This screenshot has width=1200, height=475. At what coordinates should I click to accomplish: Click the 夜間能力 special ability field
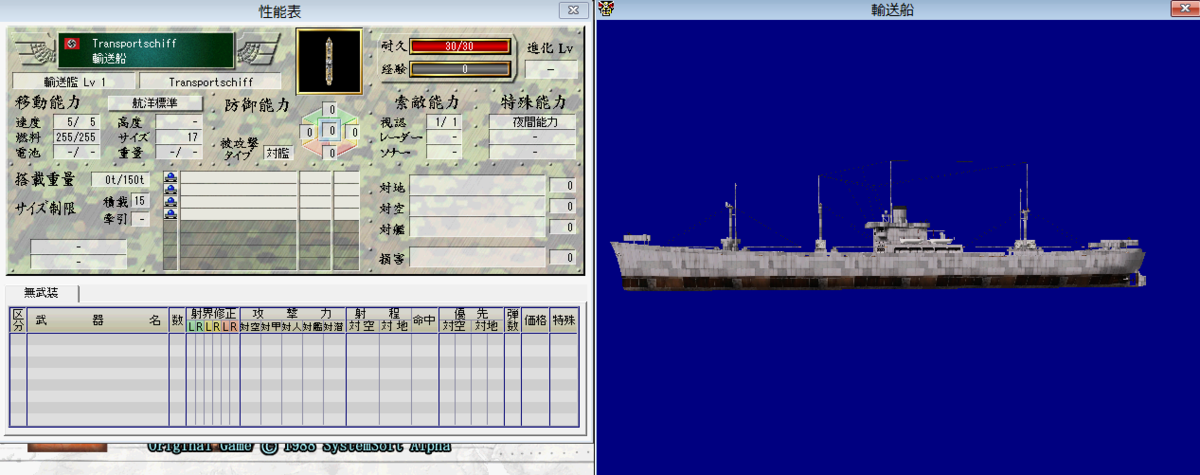click(532, 122)
